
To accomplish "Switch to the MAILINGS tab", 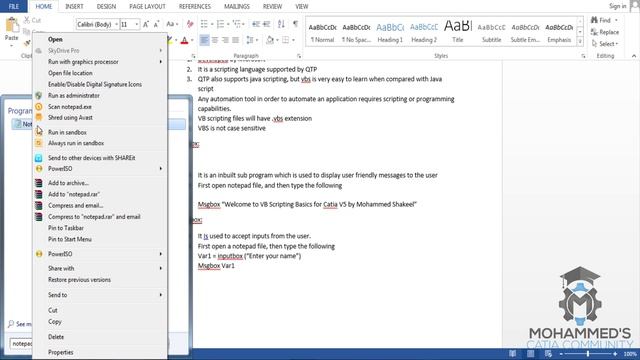I will click(237, 7).
